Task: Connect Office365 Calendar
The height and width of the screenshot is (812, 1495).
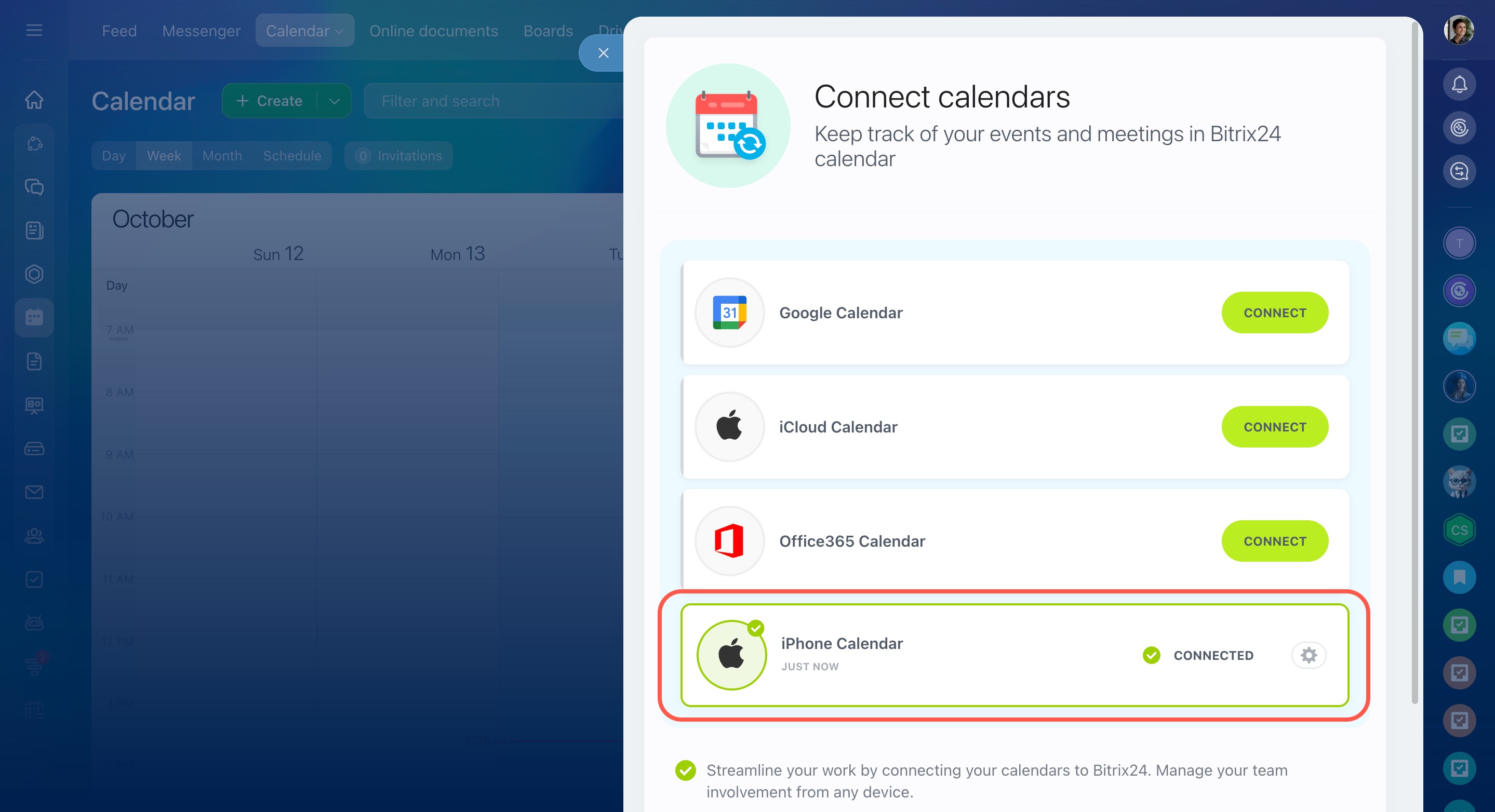Action: coord(1274,541)
